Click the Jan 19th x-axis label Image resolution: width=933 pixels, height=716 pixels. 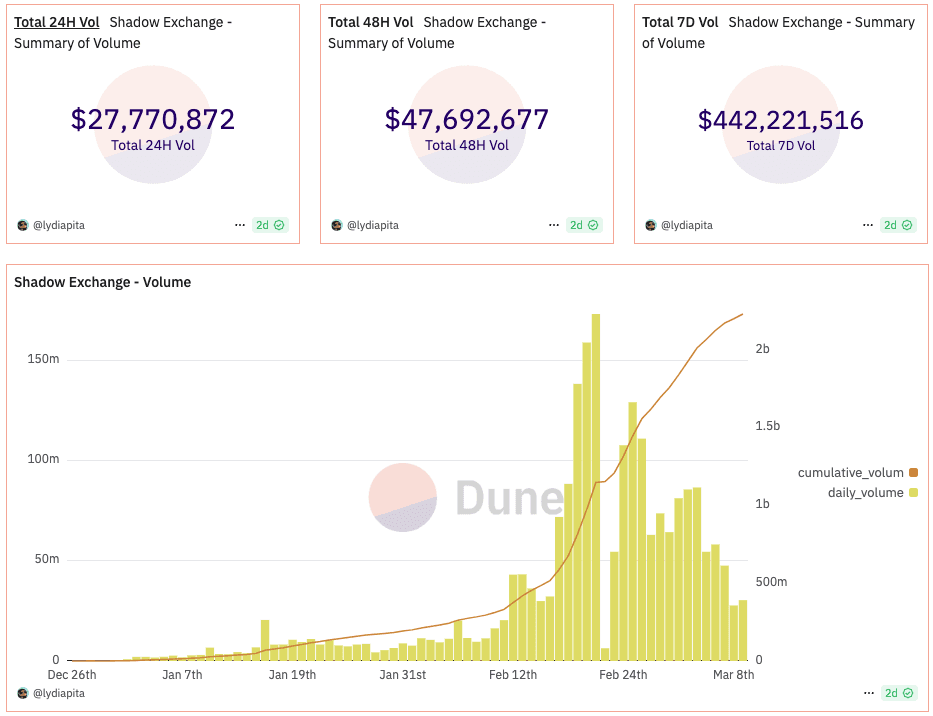[292, 675]
